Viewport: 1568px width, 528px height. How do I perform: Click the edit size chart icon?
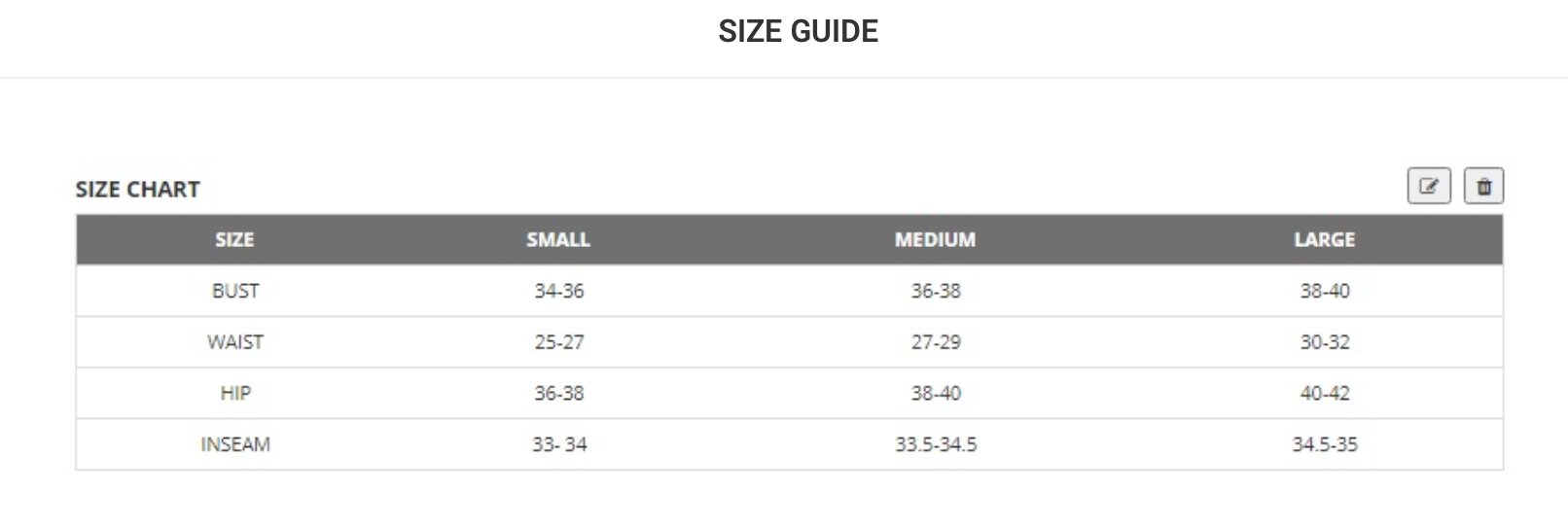[1428, 186]
